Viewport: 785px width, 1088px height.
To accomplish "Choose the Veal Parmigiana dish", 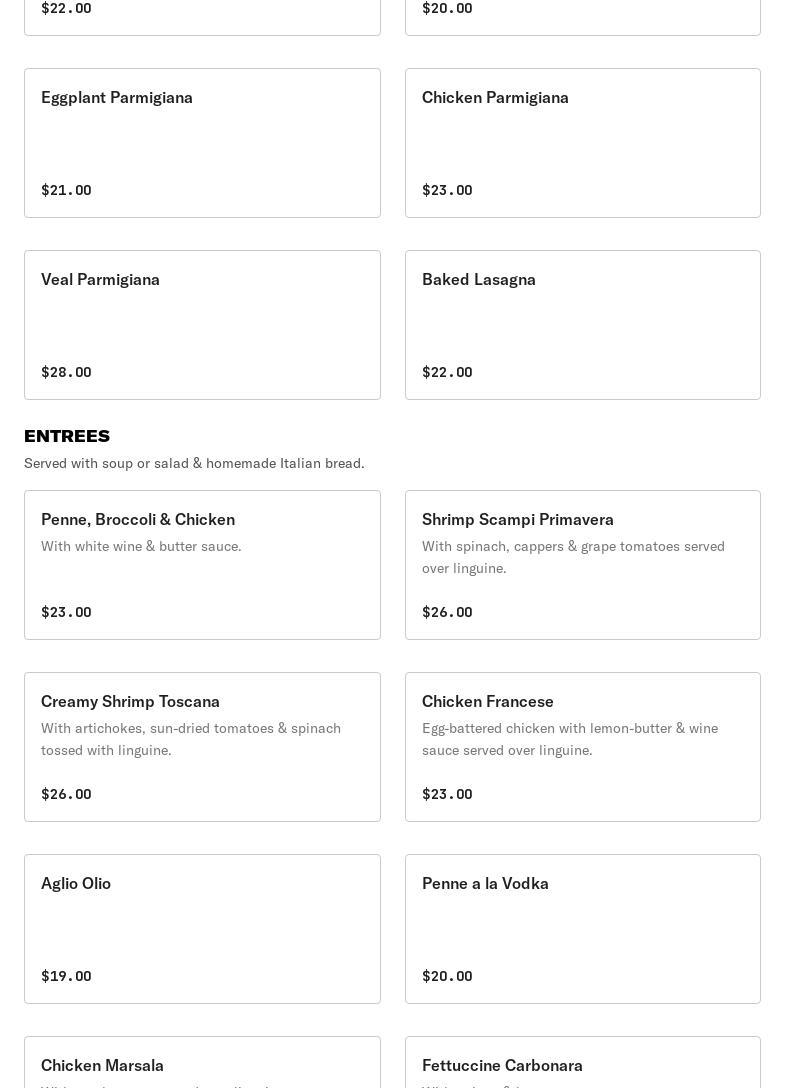I will (x=202, y=325).
